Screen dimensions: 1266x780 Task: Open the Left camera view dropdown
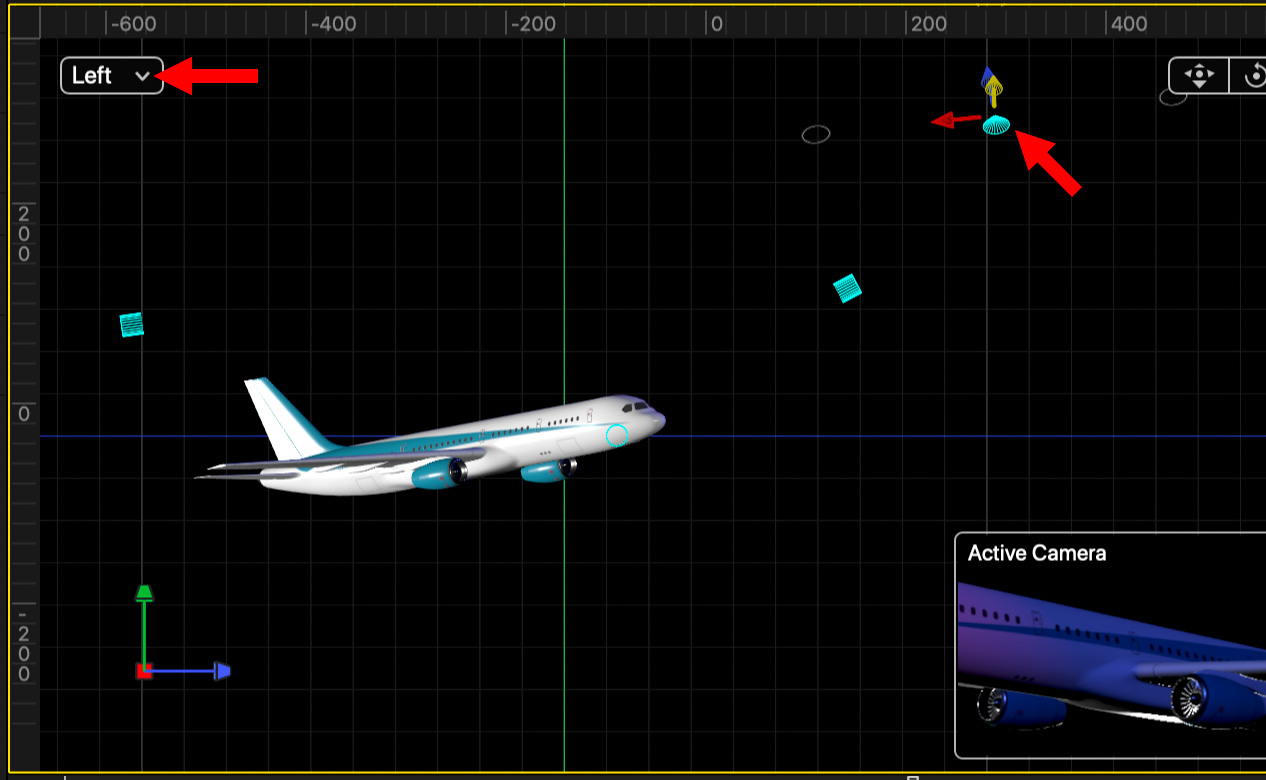tap(111, 76)
